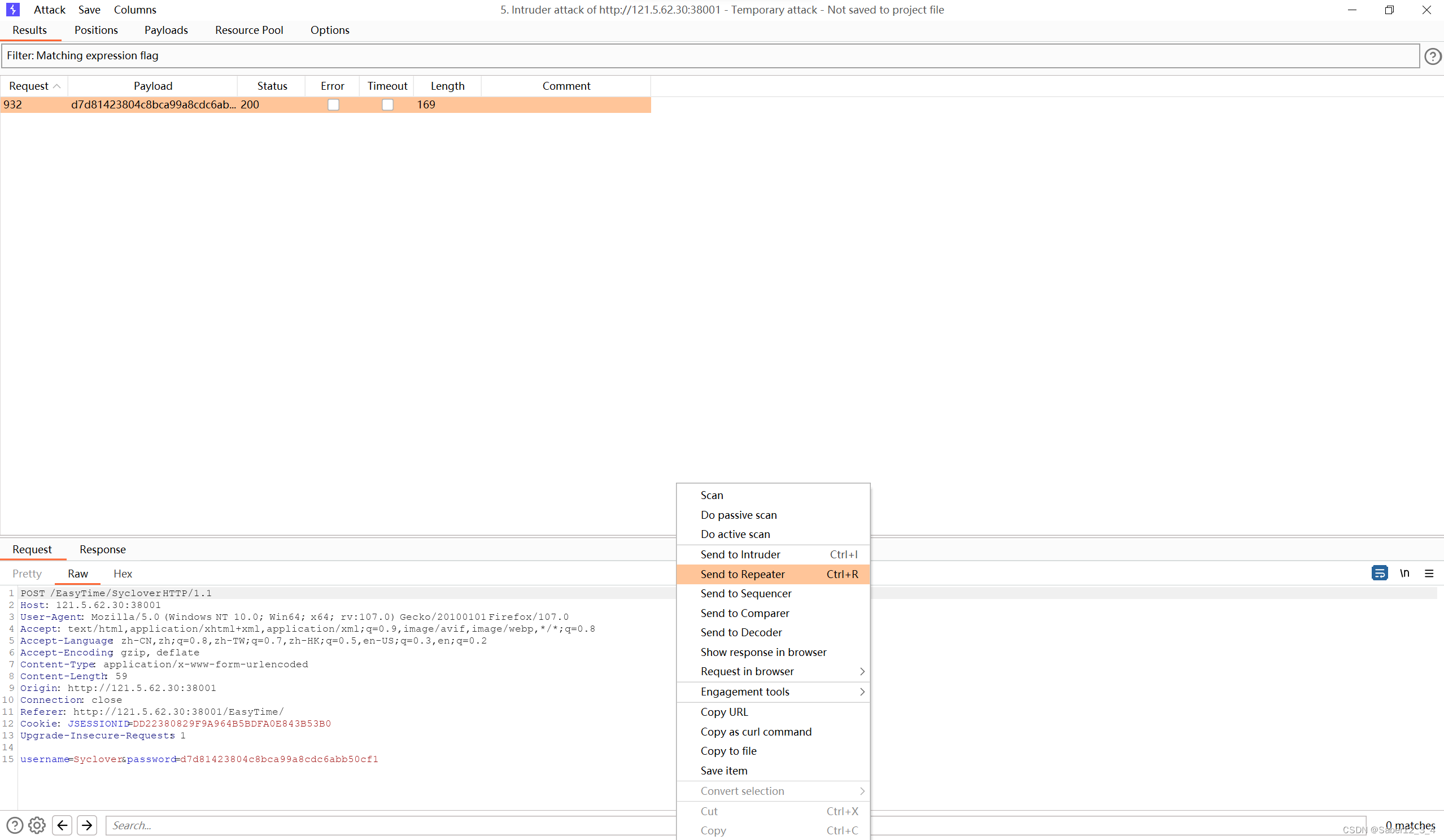The image size is (1444, 840).
Task: Click the filter help question-mark icon
Action: tap(1432, 56)
